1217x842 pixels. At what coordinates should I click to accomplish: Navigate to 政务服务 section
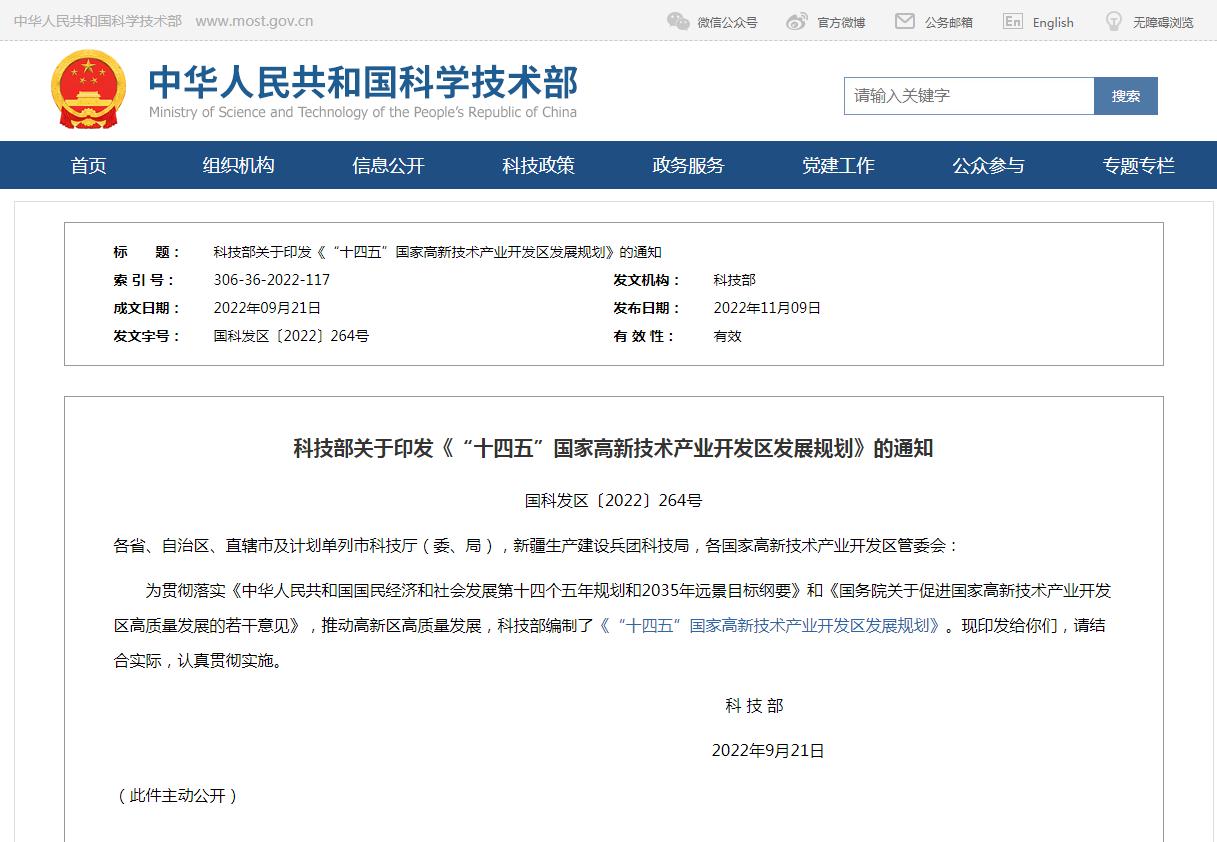pyautogui.click(x=688, y=166)
